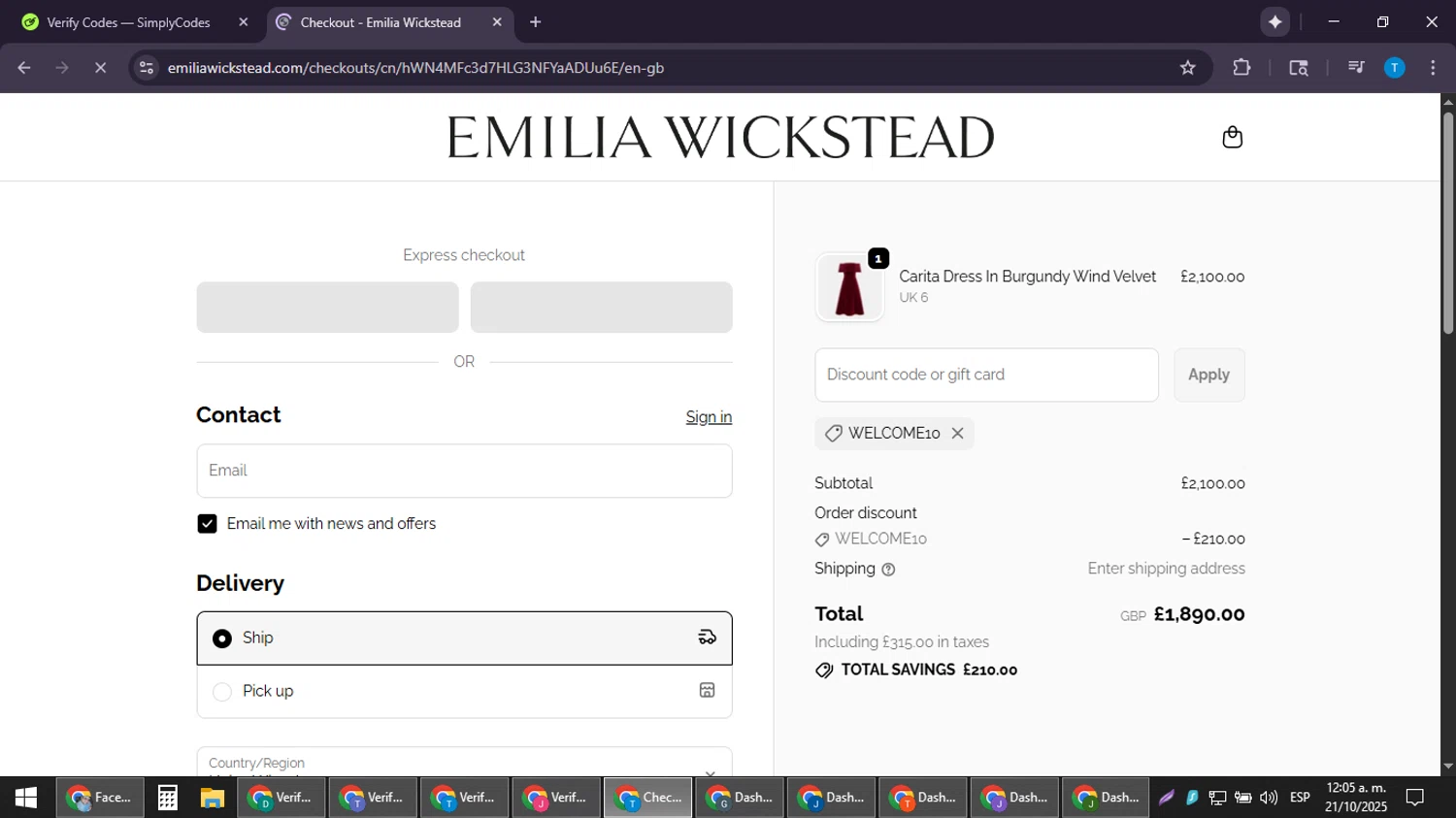
Task: Click the forward navigation arrow
Action: pyautogui.click(x=62, y=68)
